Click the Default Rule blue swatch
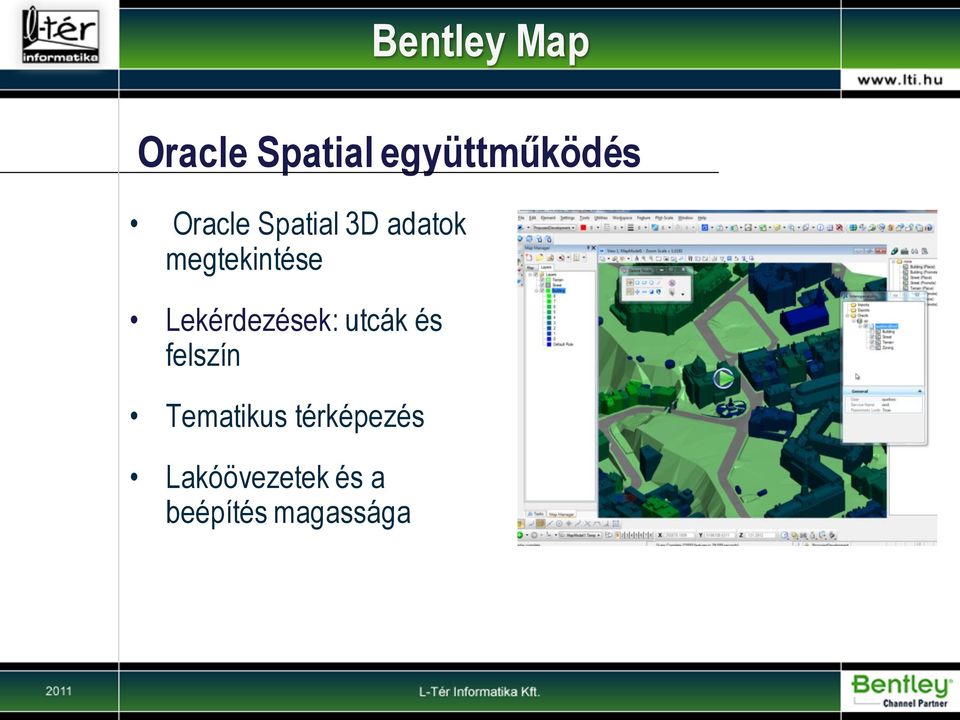This screenshot has width=960, height=720. [549, 344]
